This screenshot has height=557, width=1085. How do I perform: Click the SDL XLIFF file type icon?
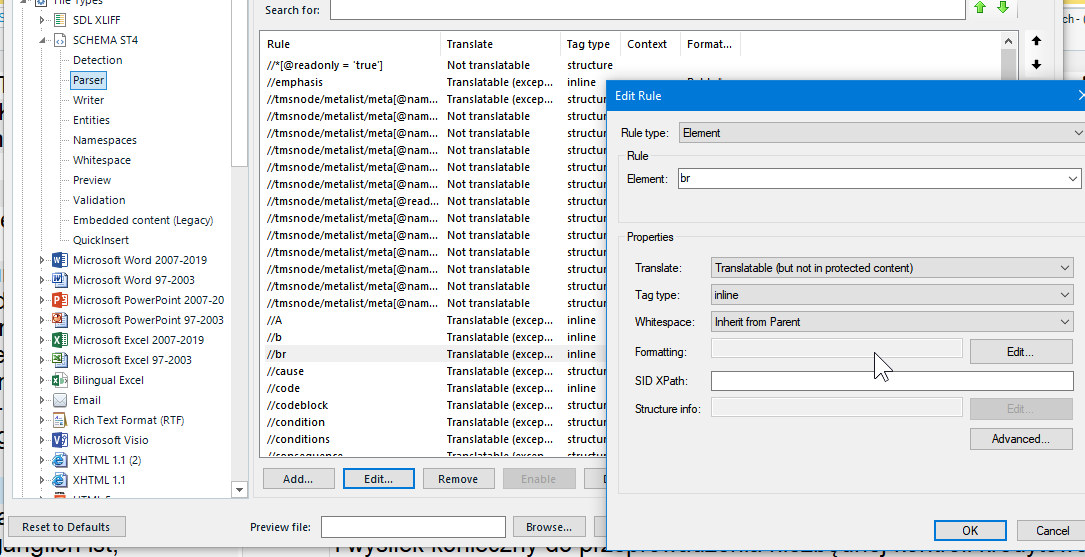click(x=60, y=20)
